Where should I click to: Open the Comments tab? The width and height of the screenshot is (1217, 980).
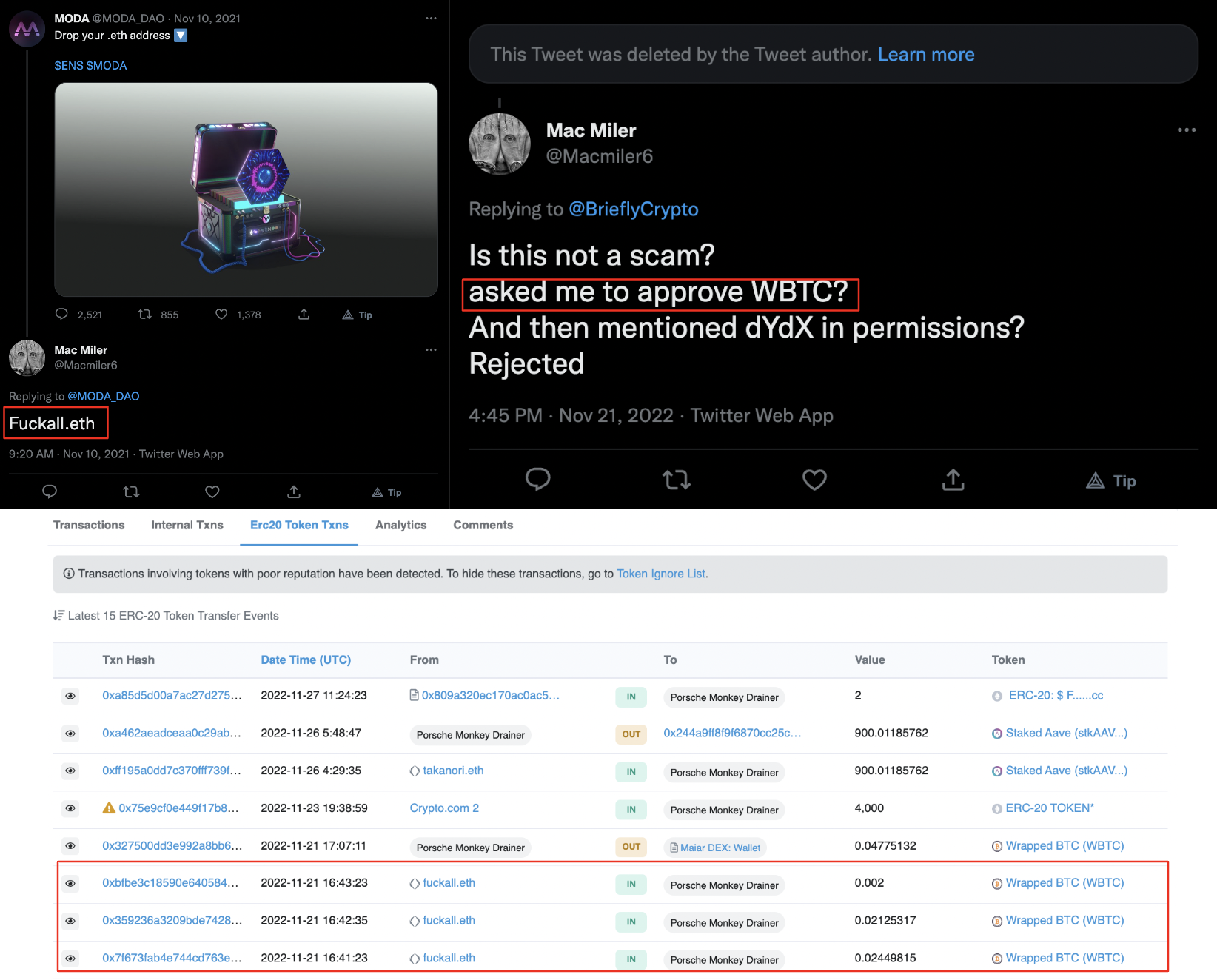coord(483,525)
